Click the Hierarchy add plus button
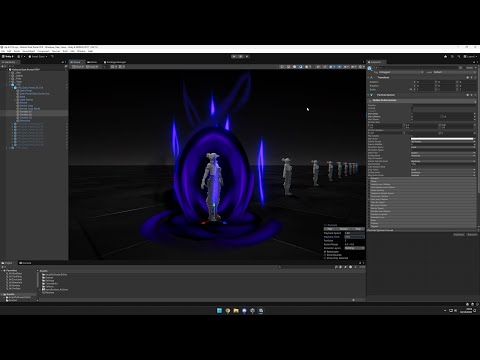The height and width of the screenshot is (360, 480). 3,66
